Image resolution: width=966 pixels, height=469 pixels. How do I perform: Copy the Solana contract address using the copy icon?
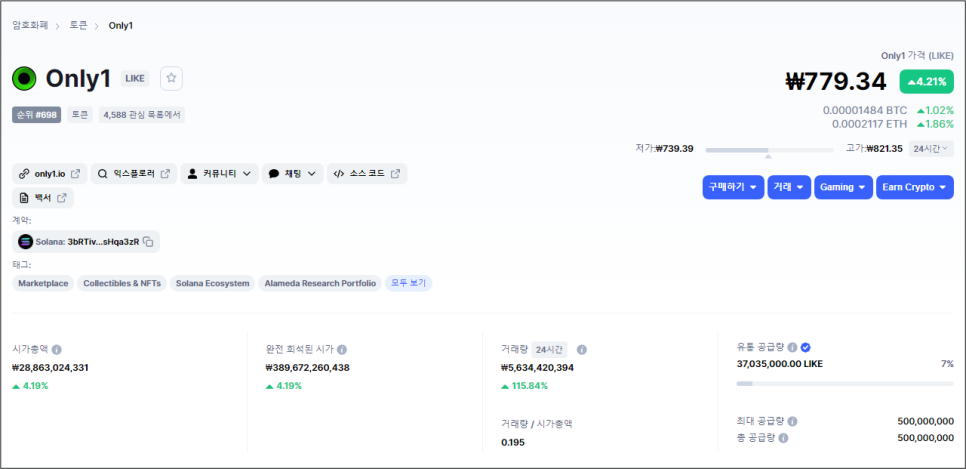pos(148,242)
